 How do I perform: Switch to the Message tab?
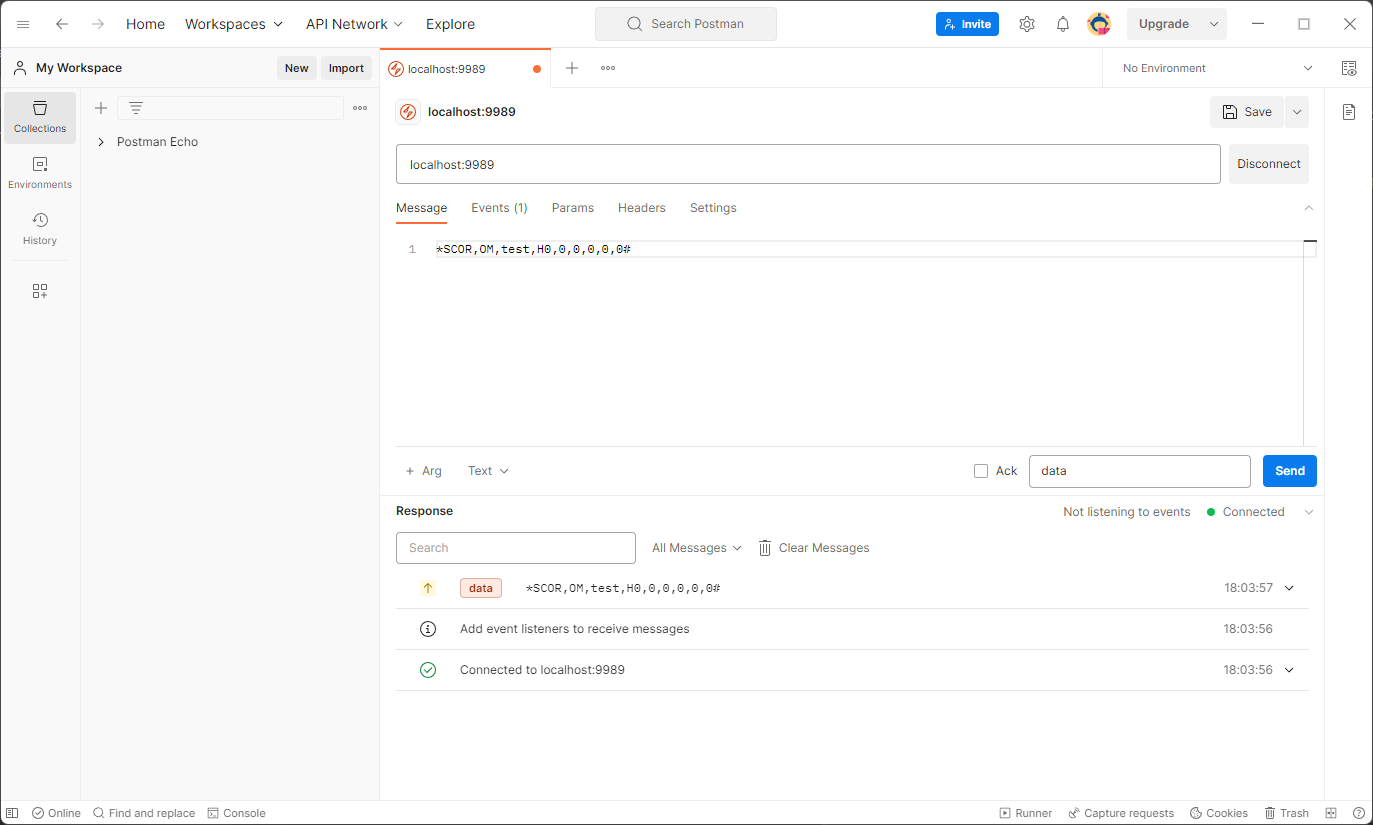point(422,208)
